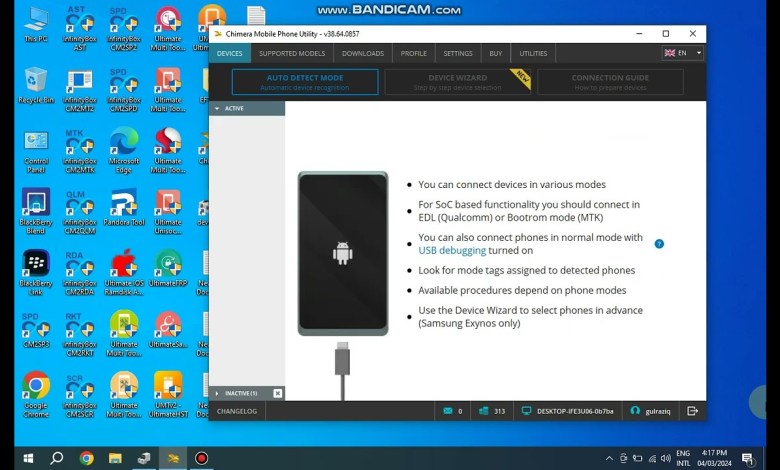Viewport: 780px width, 470px height.
Task: Open Google Chrome from the desktop
Action: [x=36, y=388]
